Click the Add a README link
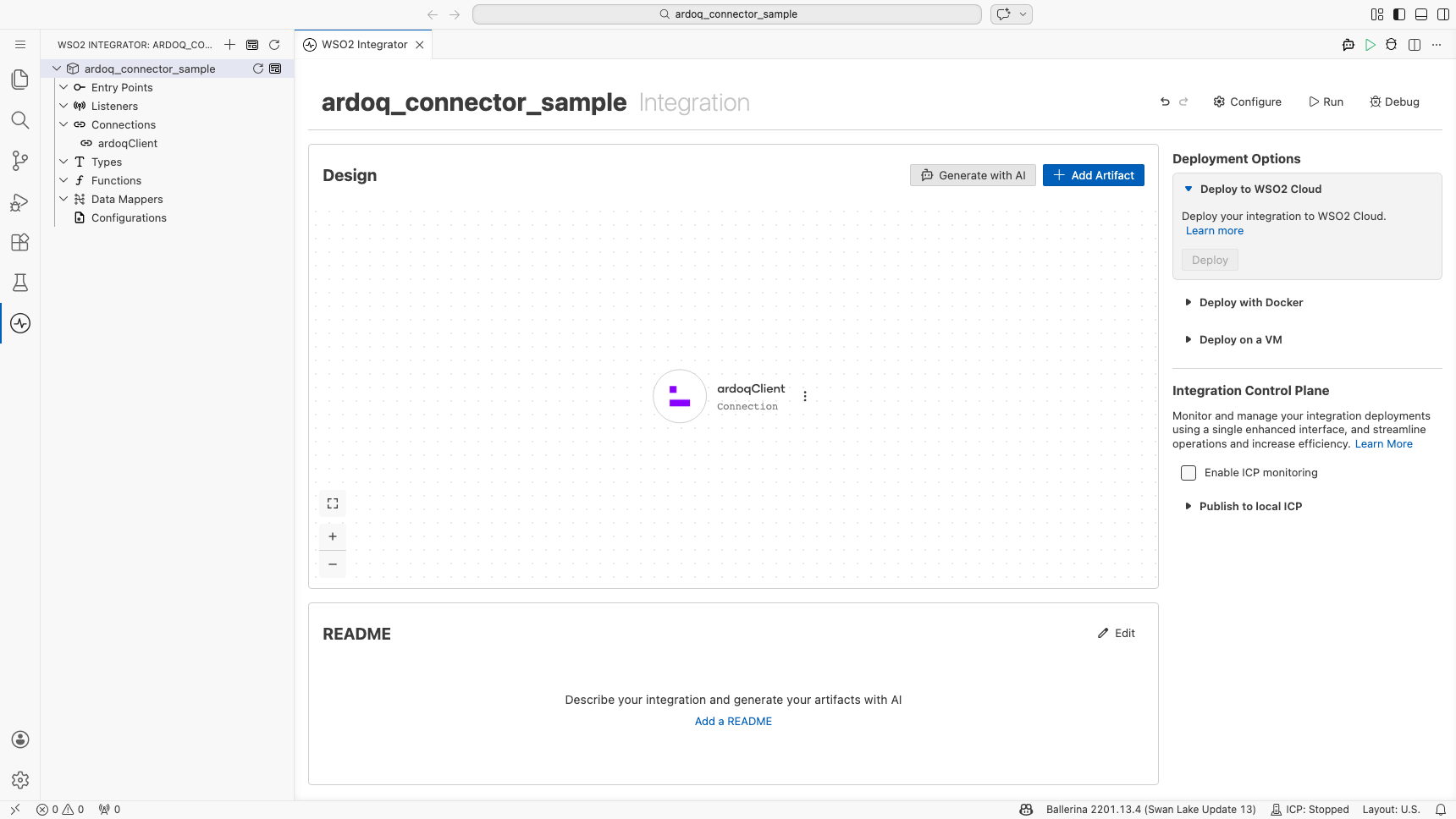The image size is (1456, 819). (x=733, y=722)
